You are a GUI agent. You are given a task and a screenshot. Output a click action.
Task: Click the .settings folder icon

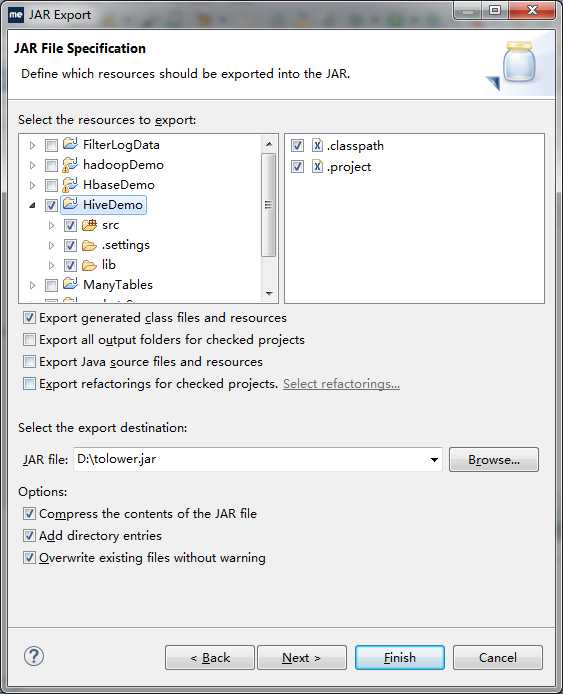pyautogui.click(x=89, y=245)
